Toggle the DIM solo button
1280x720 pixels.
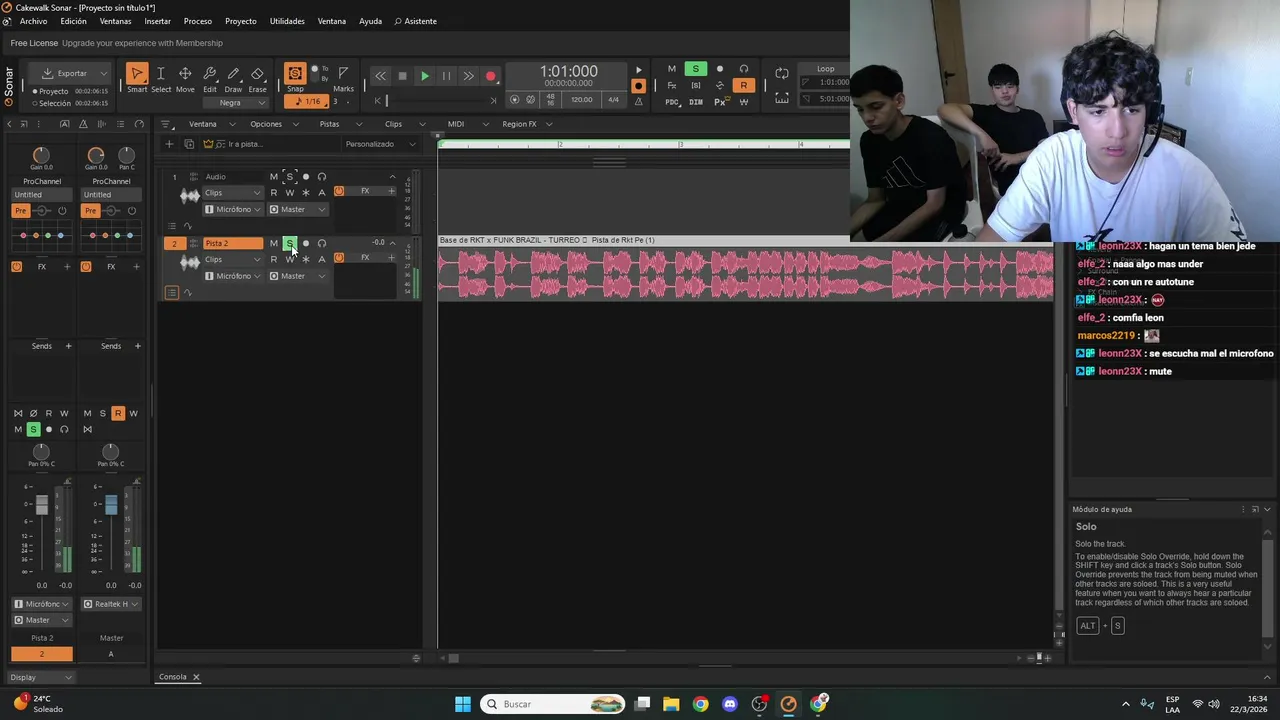(696, 102)
